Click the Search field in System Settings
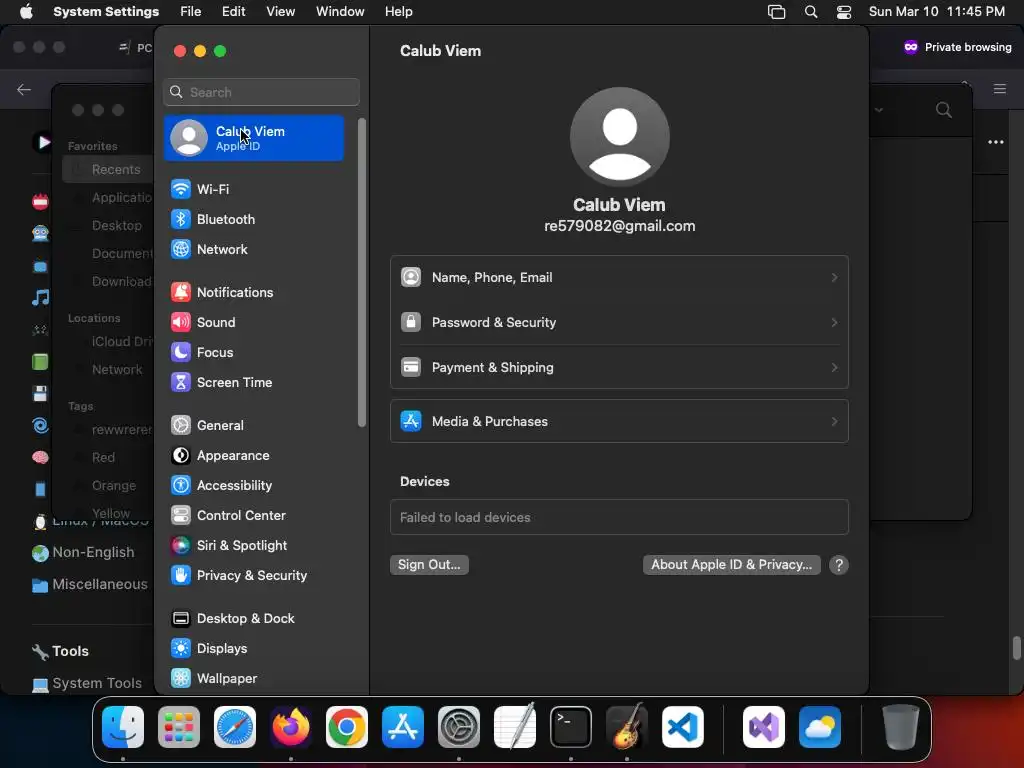The image size is (1024, 768). pos(261,92)
